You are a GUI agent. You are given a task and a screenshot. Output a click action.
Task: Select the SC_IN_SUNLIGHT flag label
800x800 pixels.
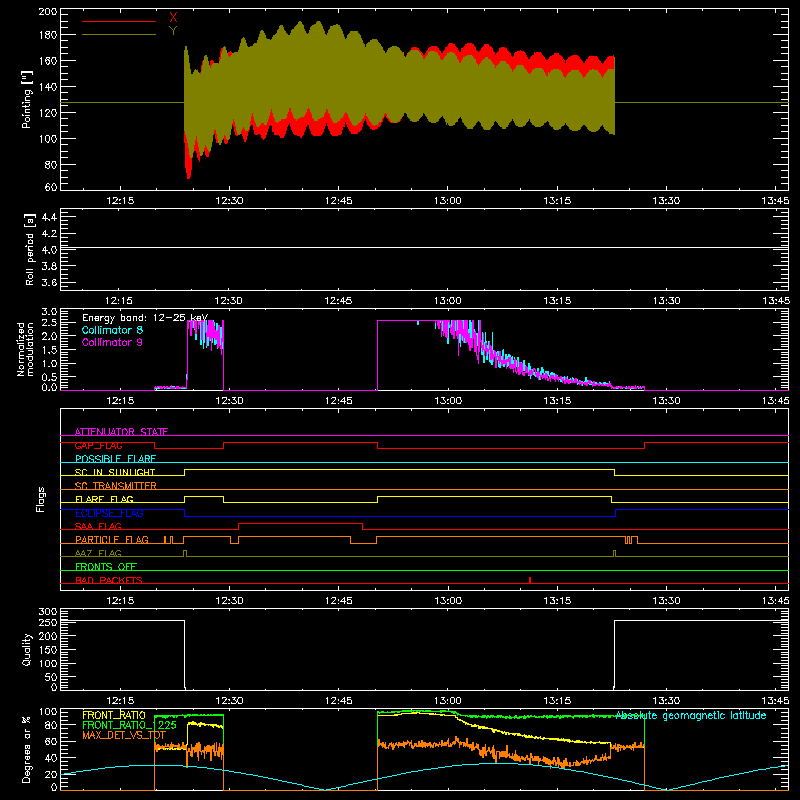pos(115,472)
